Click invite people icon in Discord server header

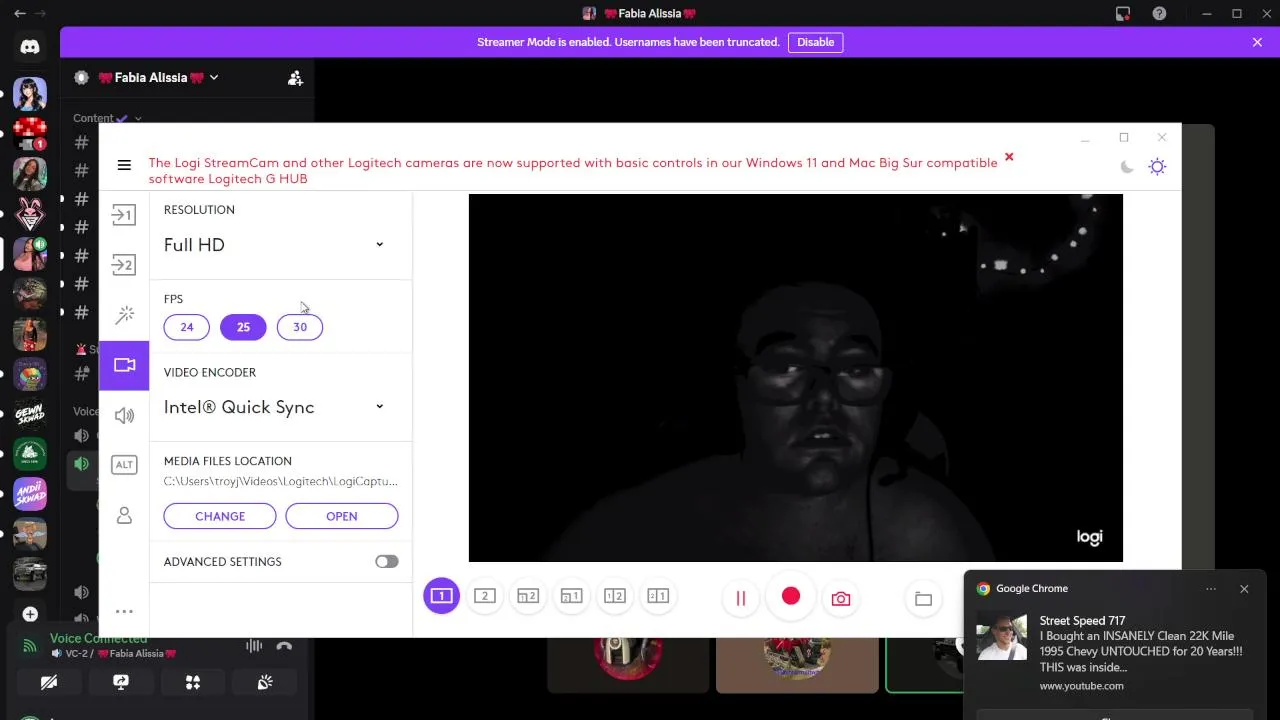[295, 78]
